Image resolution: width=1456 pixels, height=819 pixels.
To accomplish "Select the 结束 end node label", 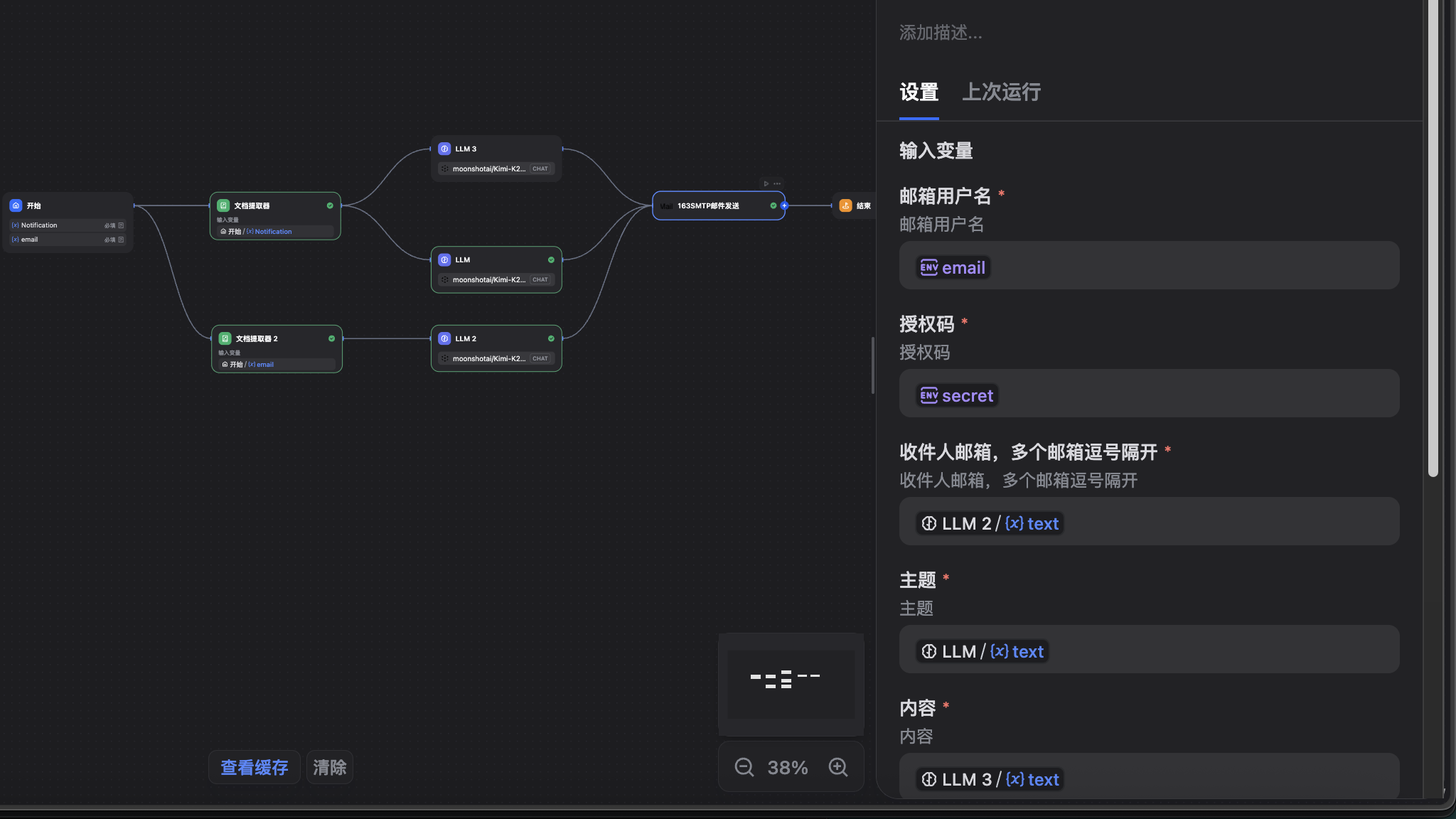I will (x=863, y=205).
